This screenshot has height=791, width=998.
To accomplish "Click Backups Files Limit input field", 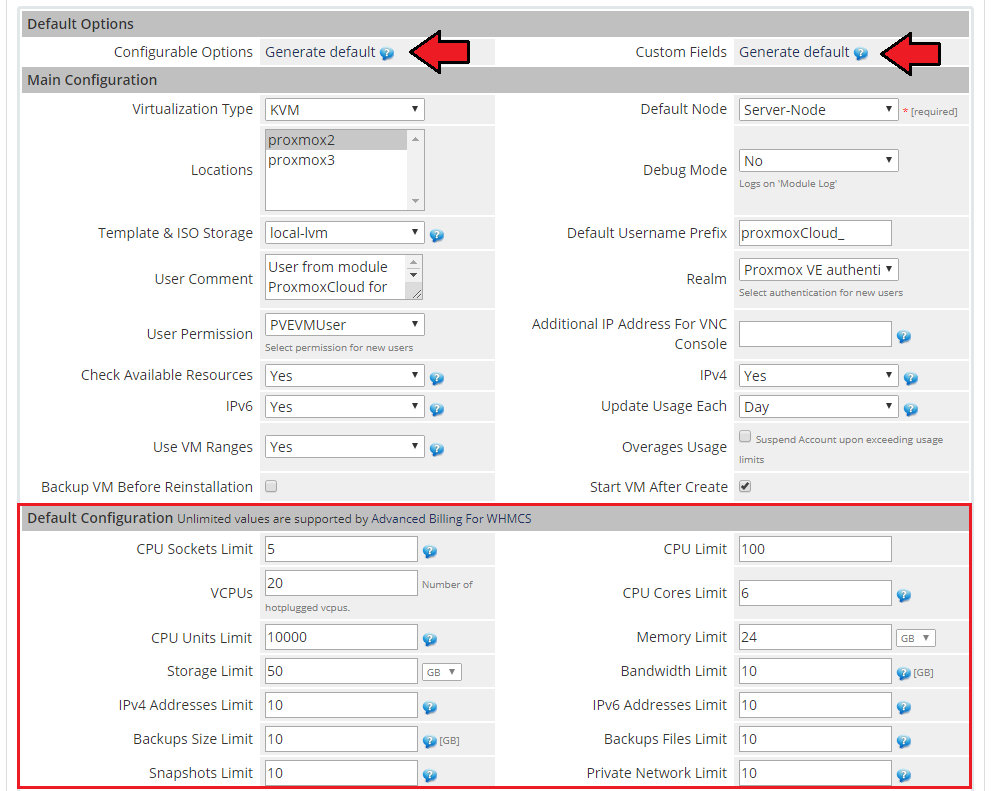I will (815, 739).
